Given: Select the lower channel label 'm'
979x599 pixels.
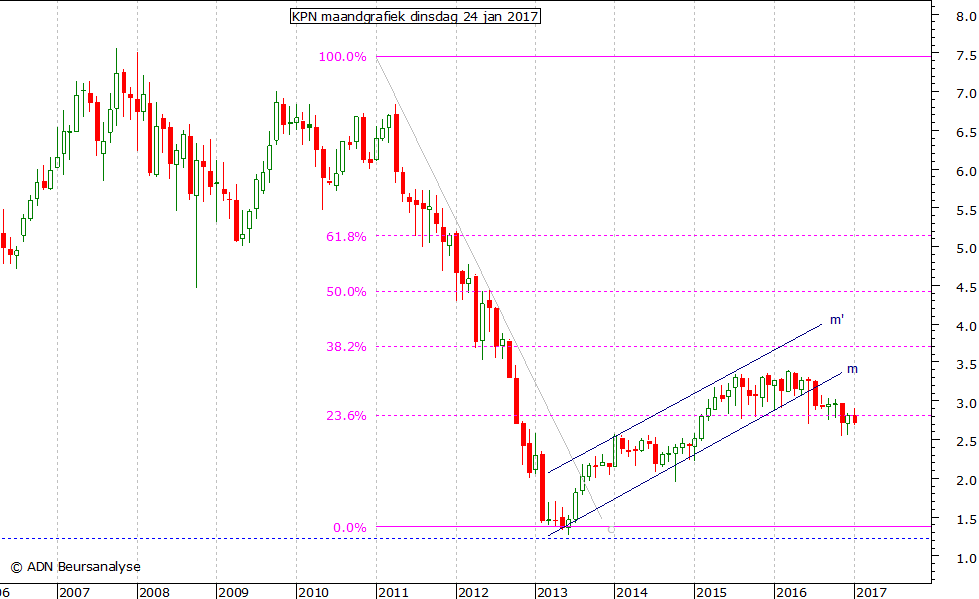Looking at the screenshot, I should (852, 369).
